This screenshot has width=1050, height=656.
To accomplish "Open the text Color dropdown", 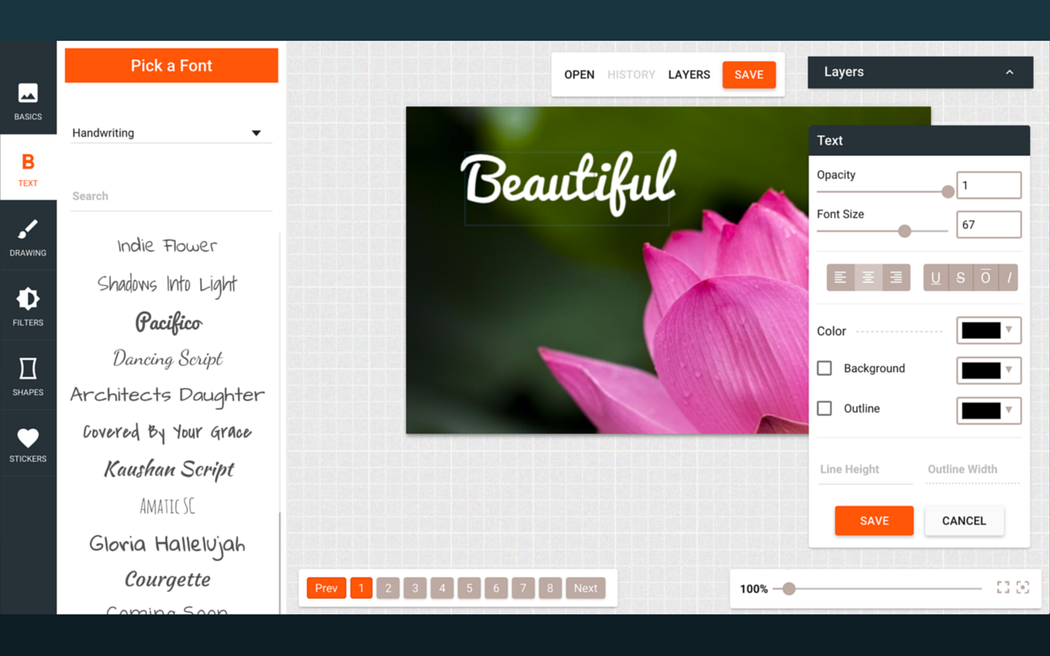I will pyautogui.click(x=988, y=331).
